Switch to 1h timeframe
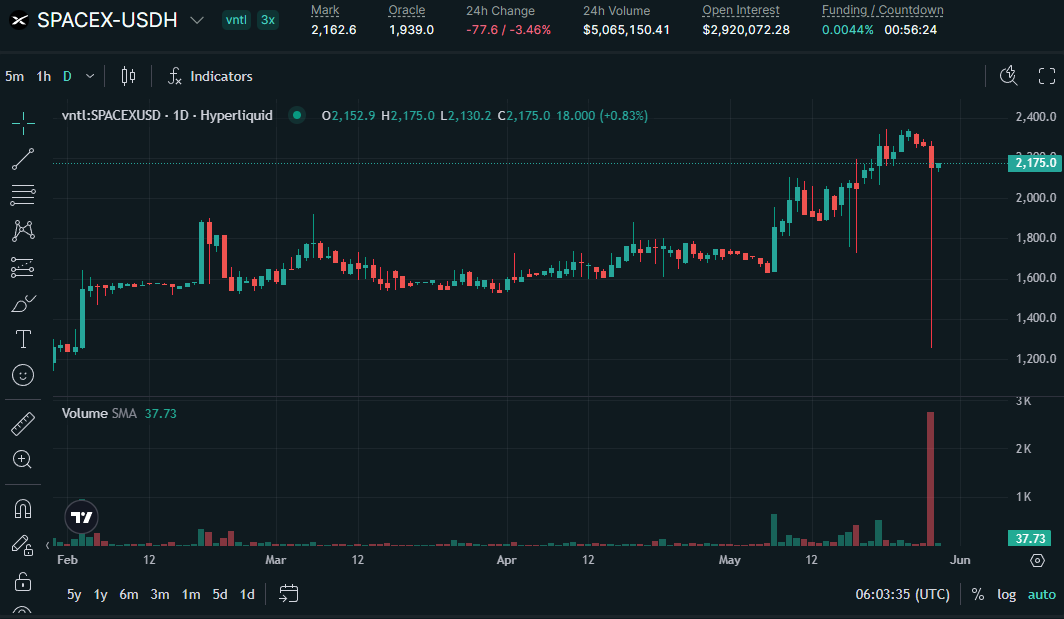Viewport: 1064px width, 619px height. [x=43, y=76]
